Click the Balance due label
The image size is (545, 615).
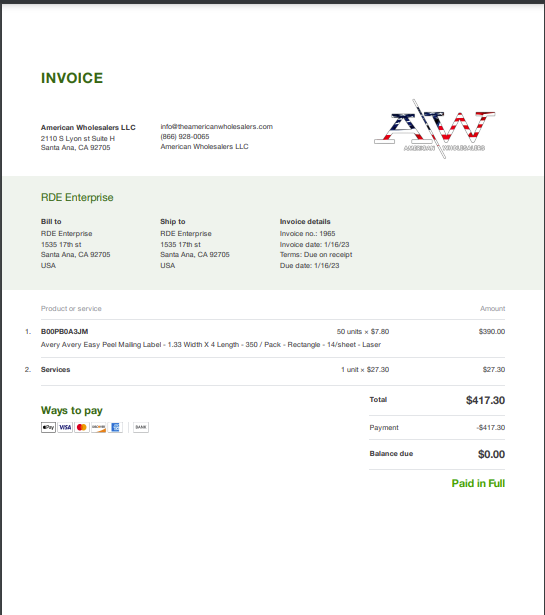click(x=391, y=453)
